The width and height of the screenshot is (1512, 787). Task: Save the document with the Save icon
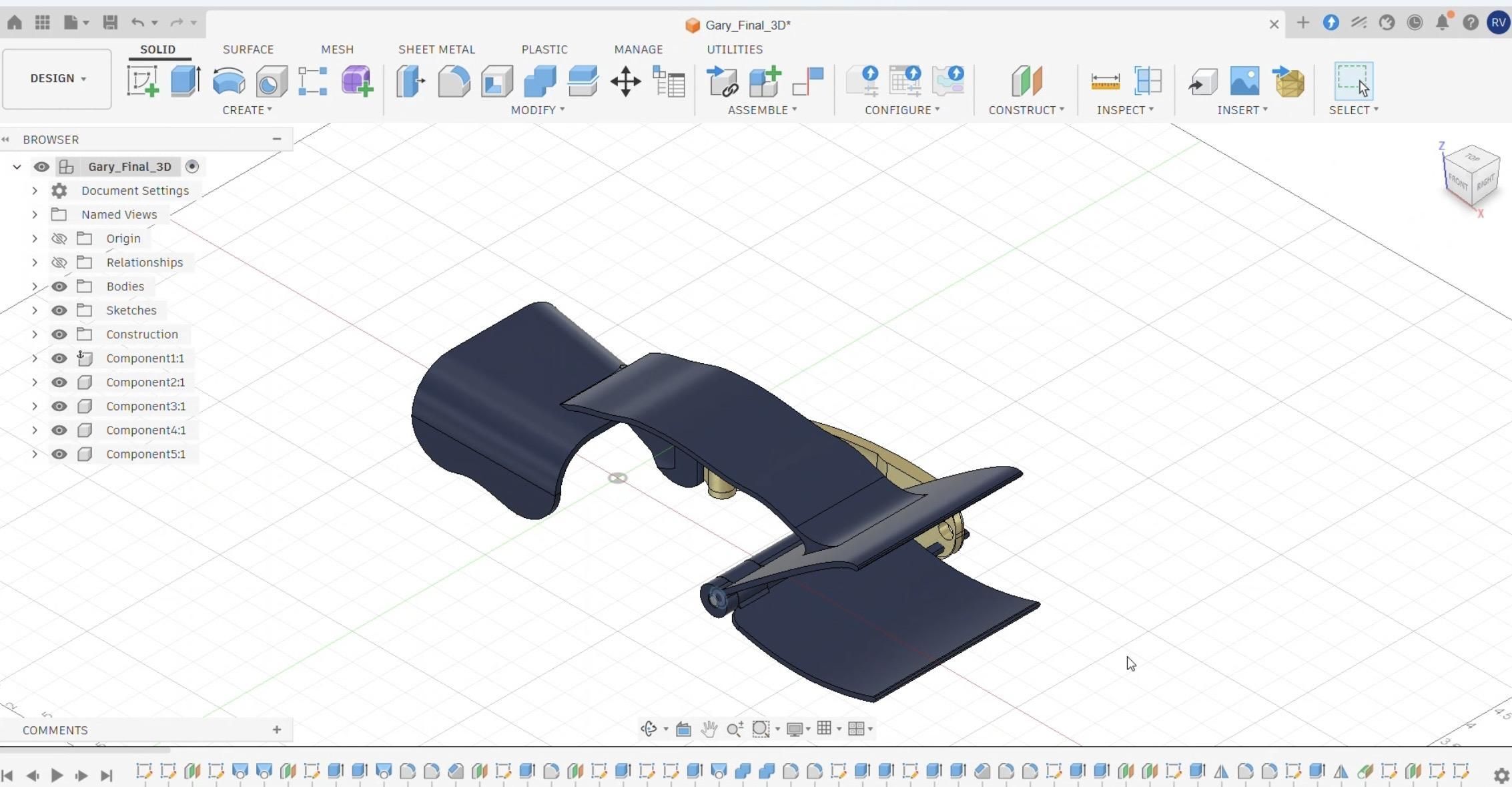pos(110,23)
